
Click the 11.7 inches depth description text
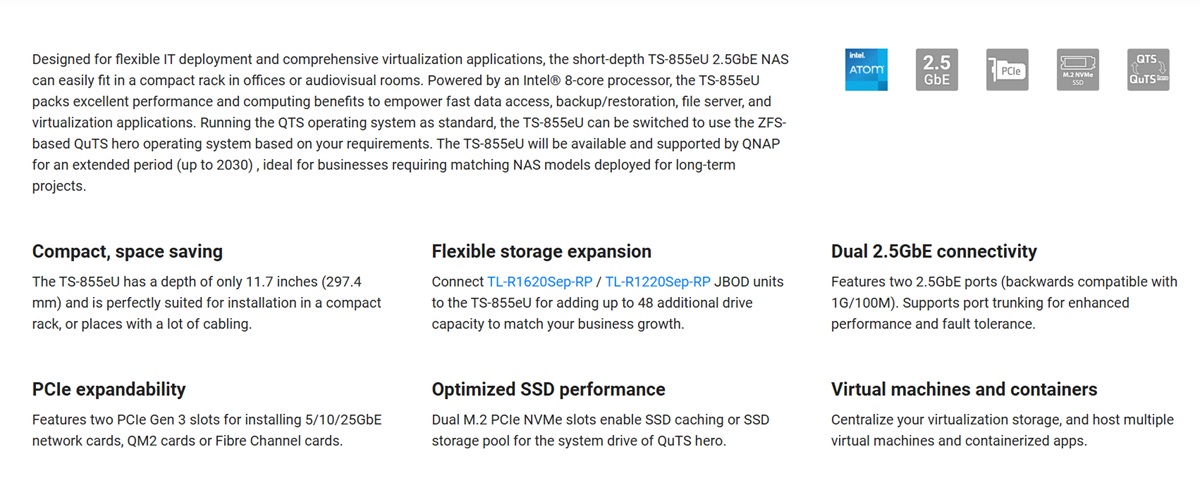(x=207, y=303)
